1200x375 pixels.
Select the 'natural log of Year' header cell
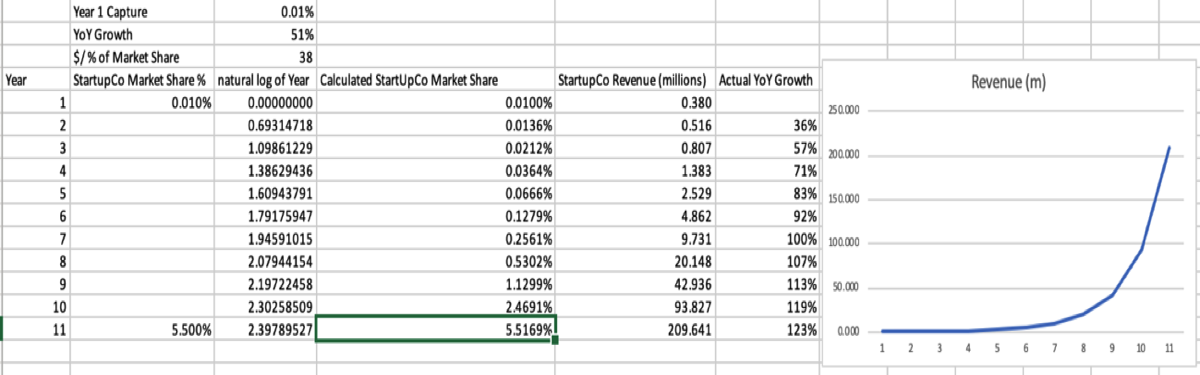[265, 79]
